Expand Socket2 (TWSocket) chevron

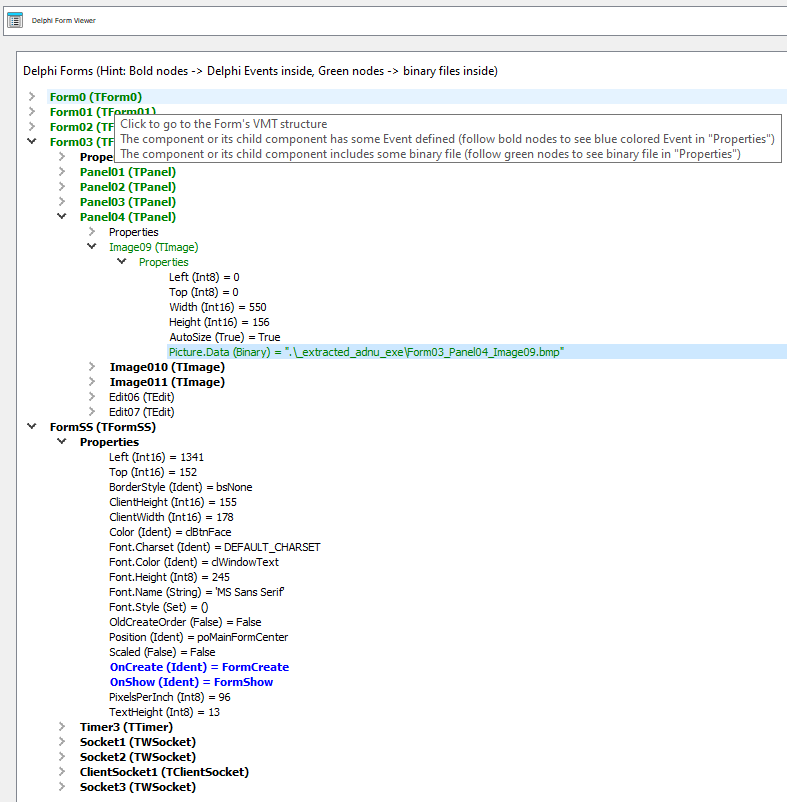click(62, 756)
